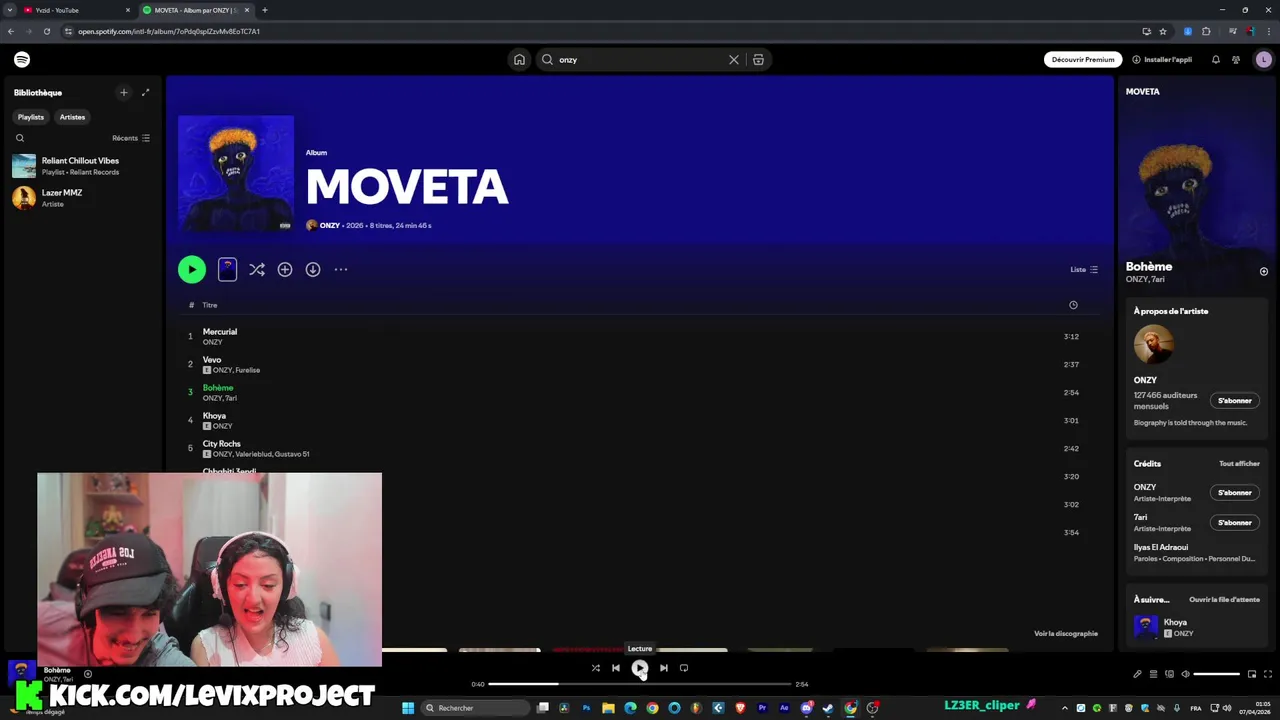Open ONZY artist link under album title
This screenshot has height=720, width=1280.
click(329, 226)
